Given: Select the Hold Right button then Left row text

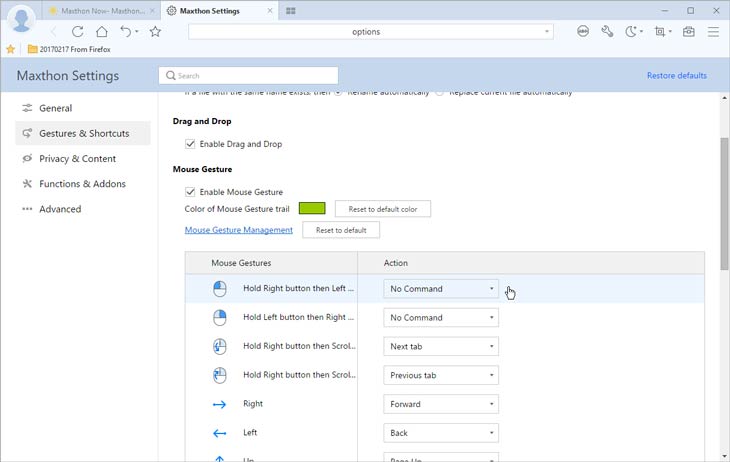Looking at the screenshot, I should pos(298,288).
